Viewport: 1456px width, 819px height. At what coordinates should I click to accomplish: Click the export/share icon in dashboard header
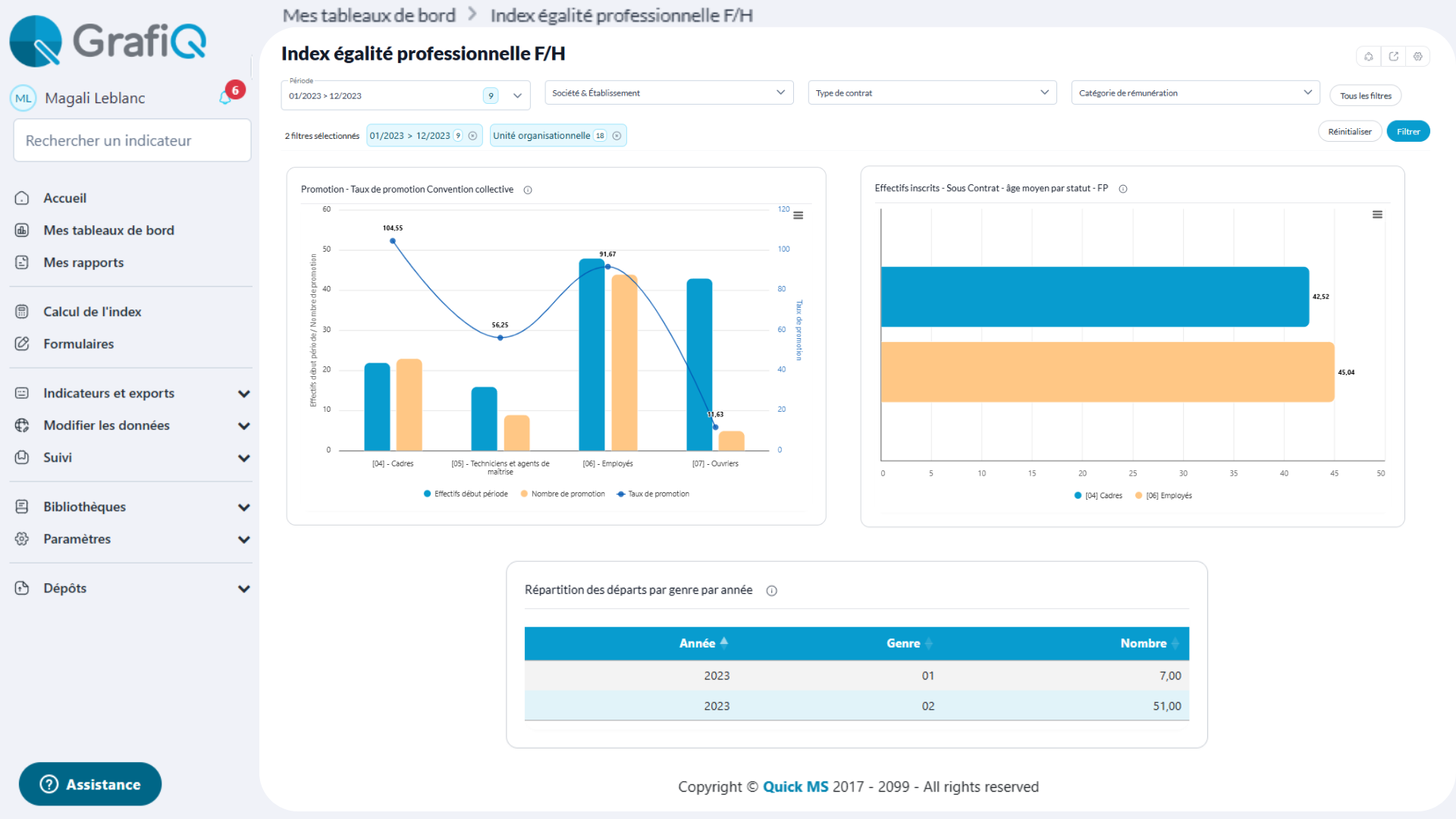[1393, 56]
